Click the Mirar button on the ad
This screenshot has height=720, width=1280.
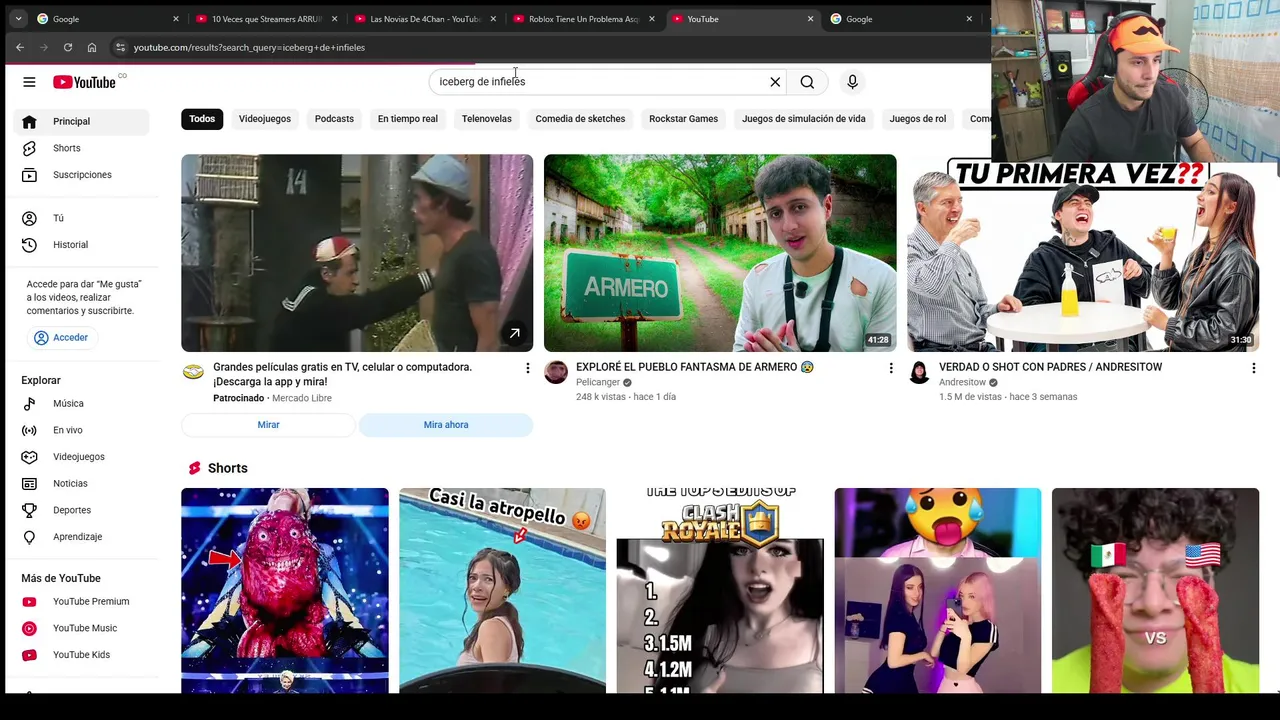[x=268, y=425]
